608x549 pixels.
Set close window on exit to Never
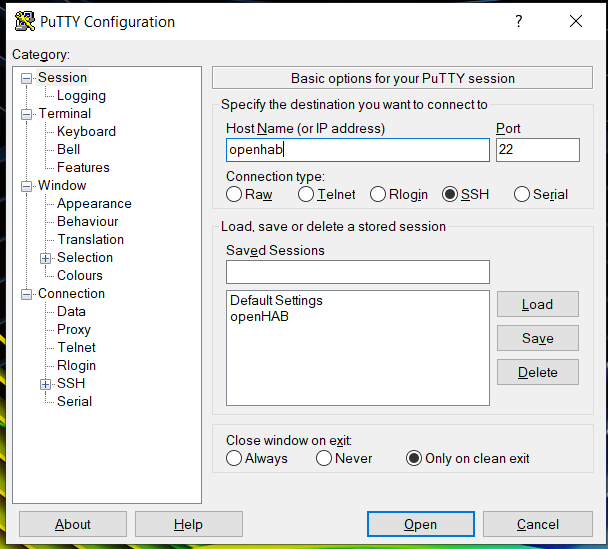click(x=324, y=458)
